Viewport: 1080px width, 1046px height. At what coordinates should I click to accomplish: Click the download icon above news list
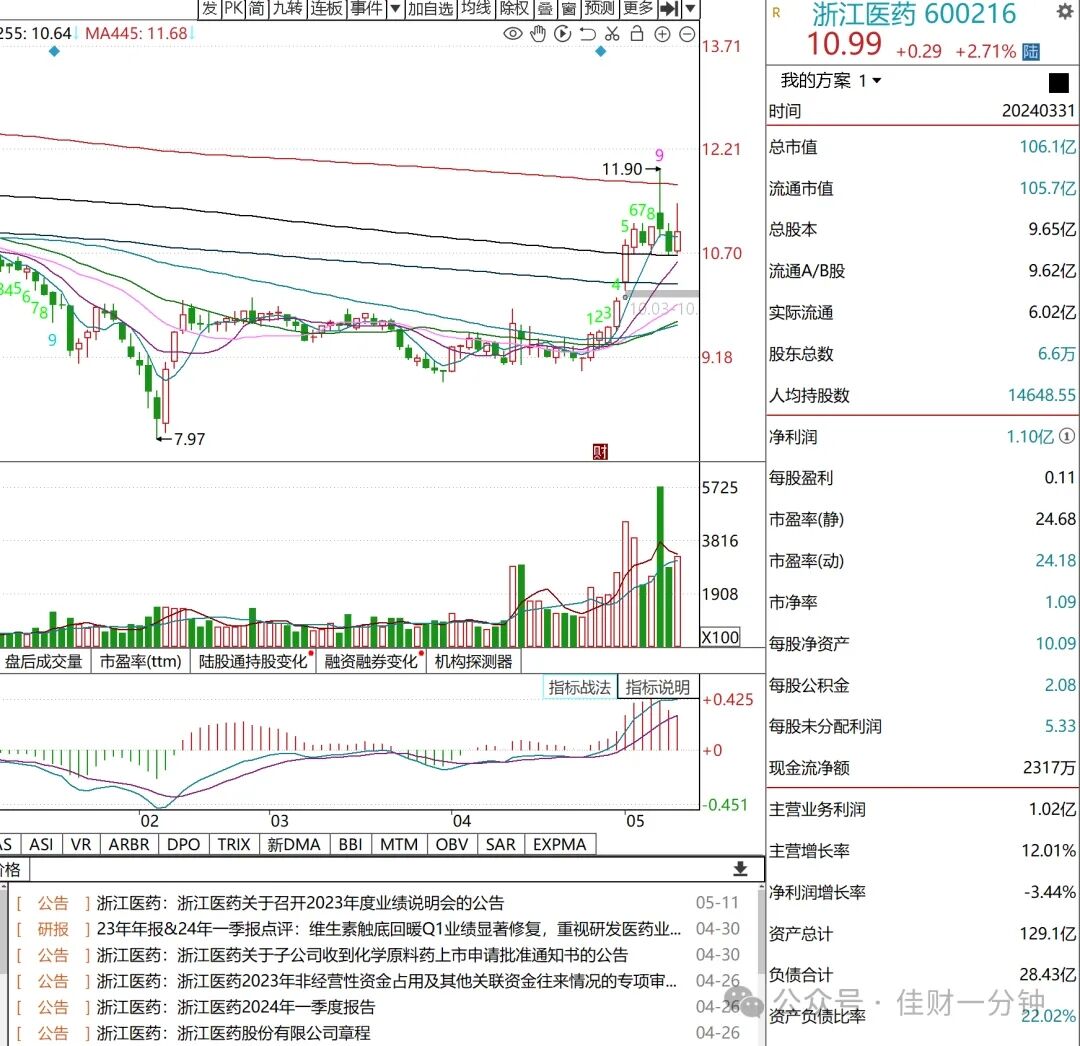pos(740,868)
